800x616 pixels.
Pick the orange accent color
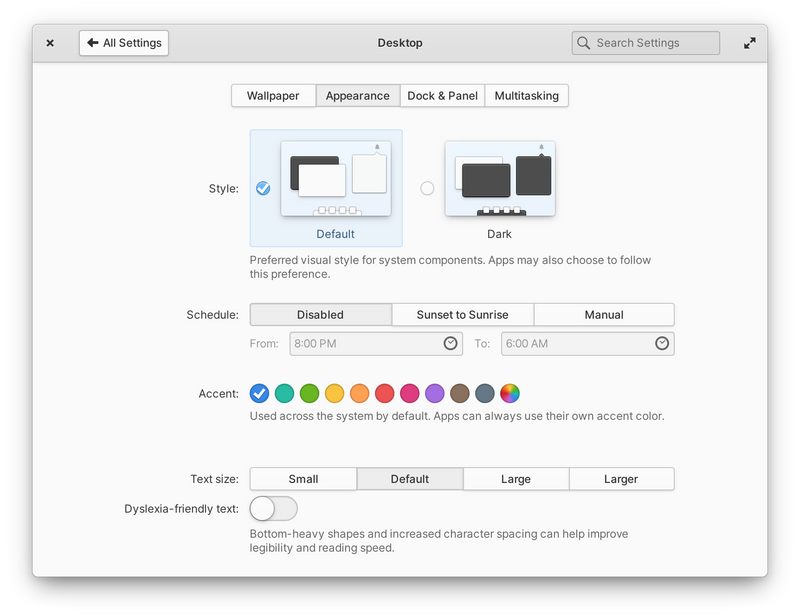pyautogui.click(x=360, y=393)
